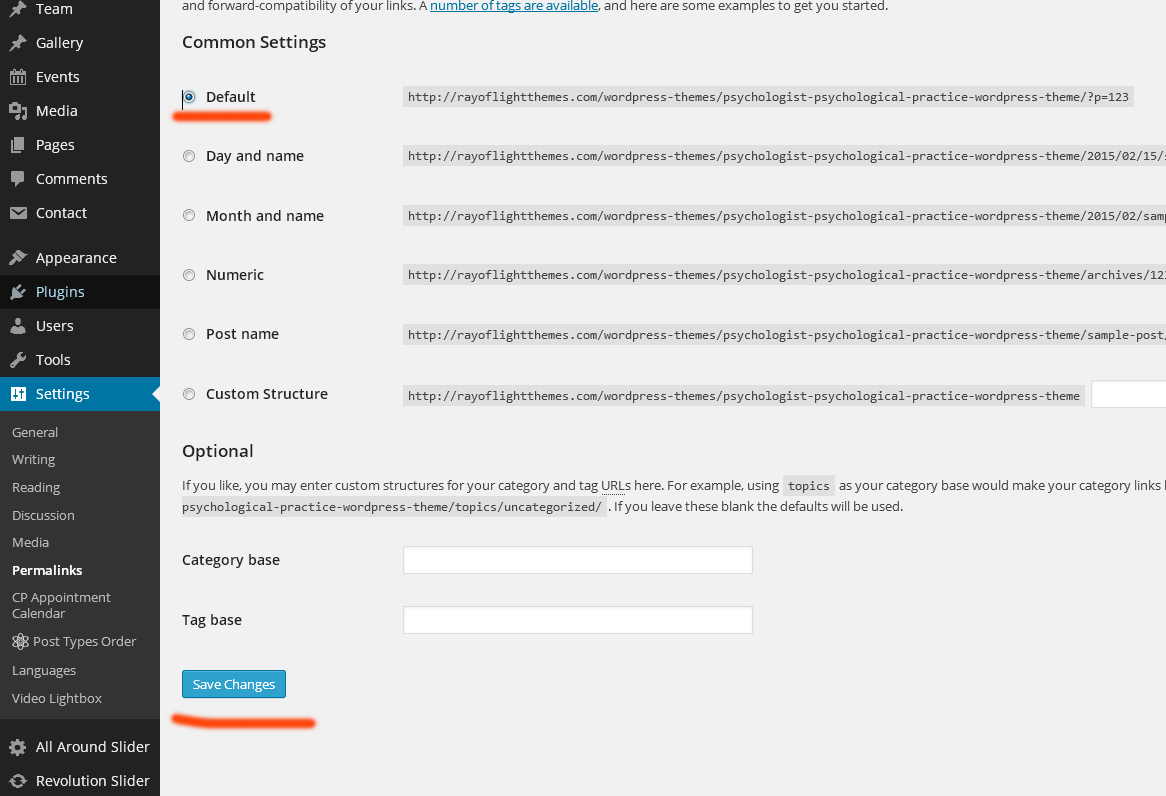Open the General settings submenu item
The width and height of the screenshot is (1166, 796).
(x=35, y=432)
